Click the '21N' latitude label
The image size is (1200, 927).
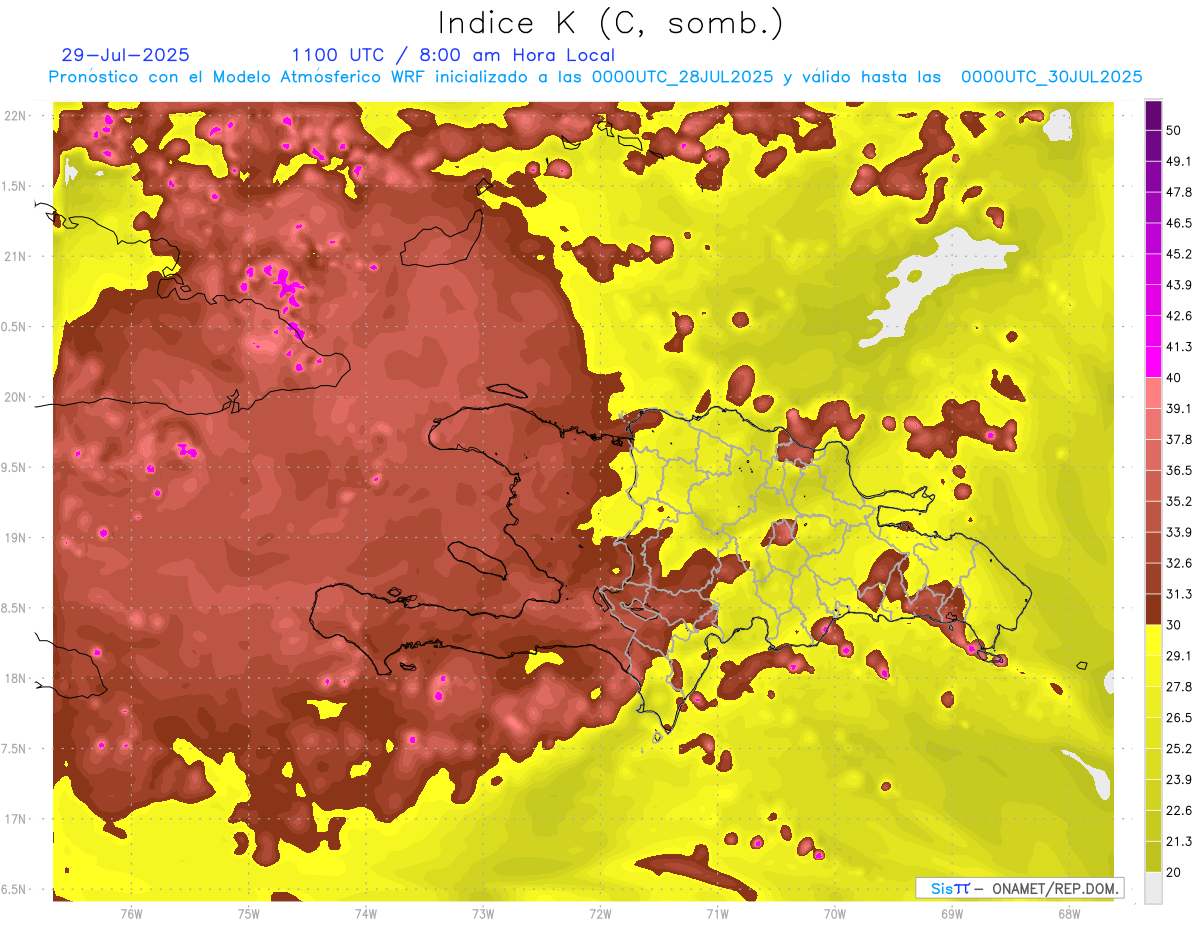16,257
